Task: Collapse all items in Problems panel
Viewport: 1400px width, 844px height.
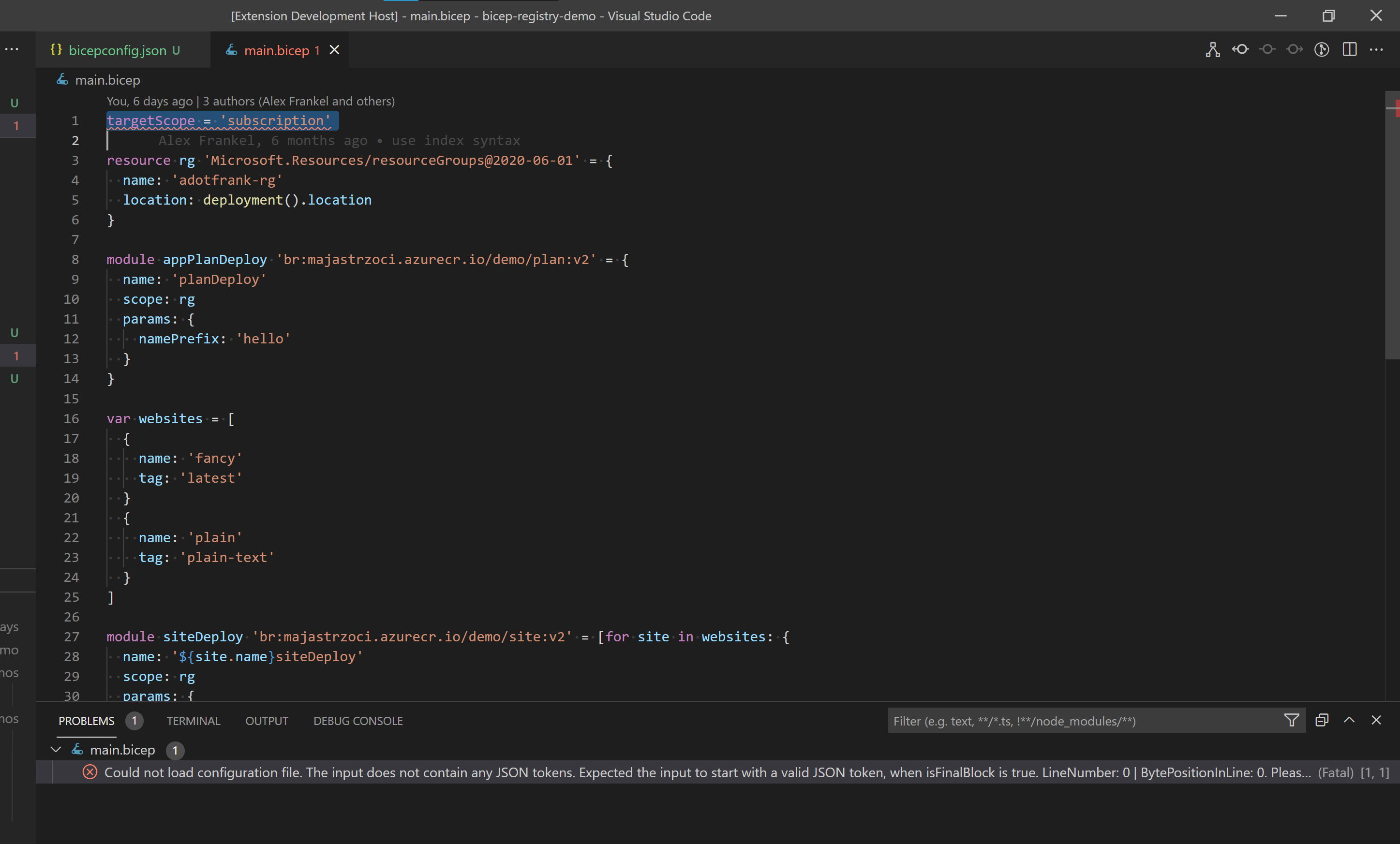Action: click(x=1322, y=720)
